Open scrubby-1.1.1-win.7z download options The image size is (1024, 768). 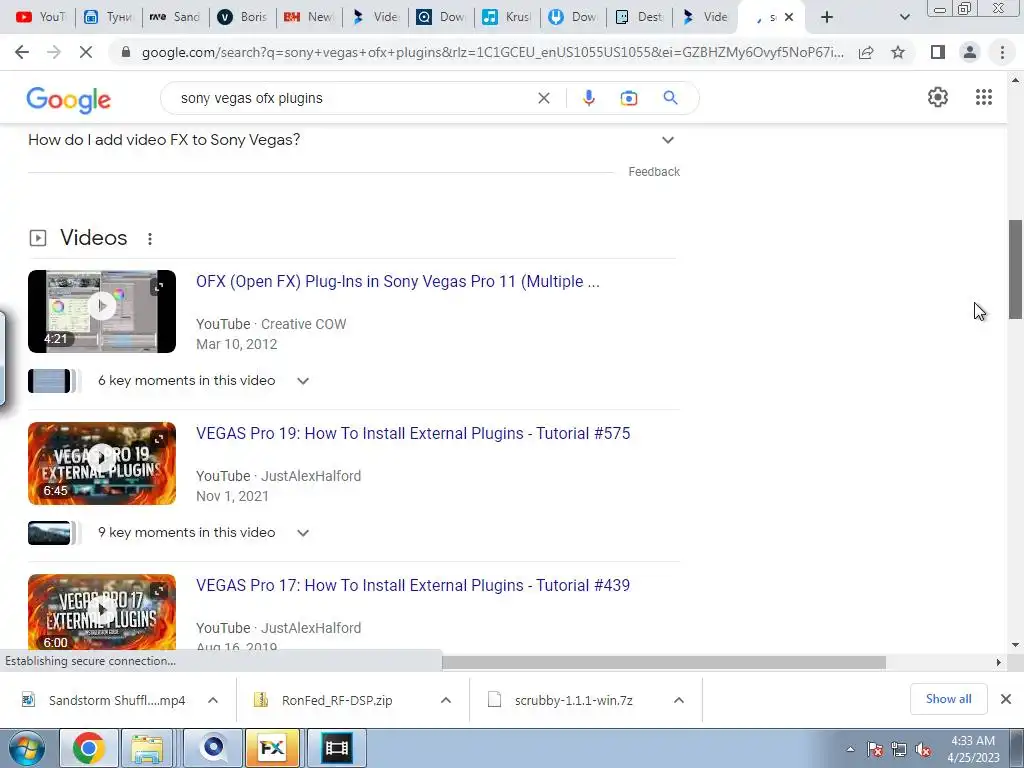point(679,700)
